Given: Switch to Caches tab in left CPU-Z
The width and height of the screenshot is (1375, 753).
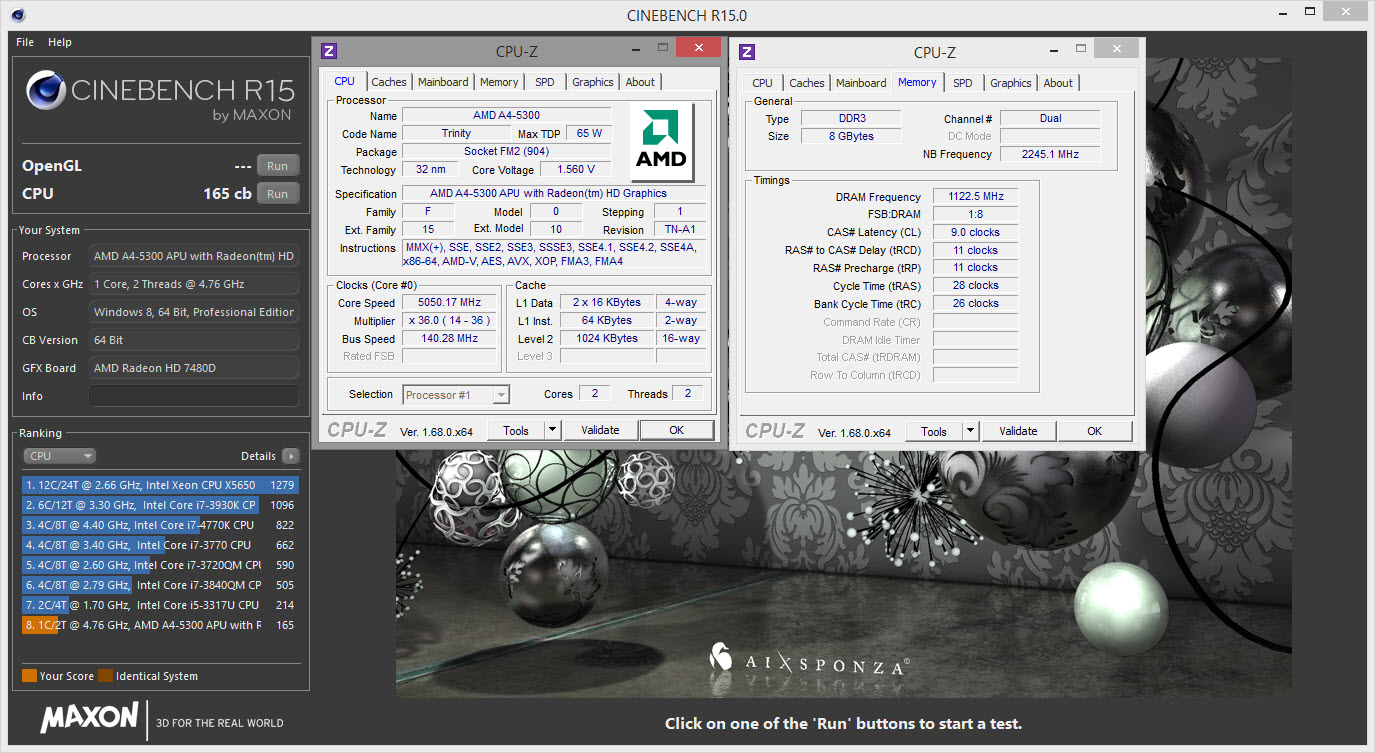Looking at the screenshot, I should 389,82.
